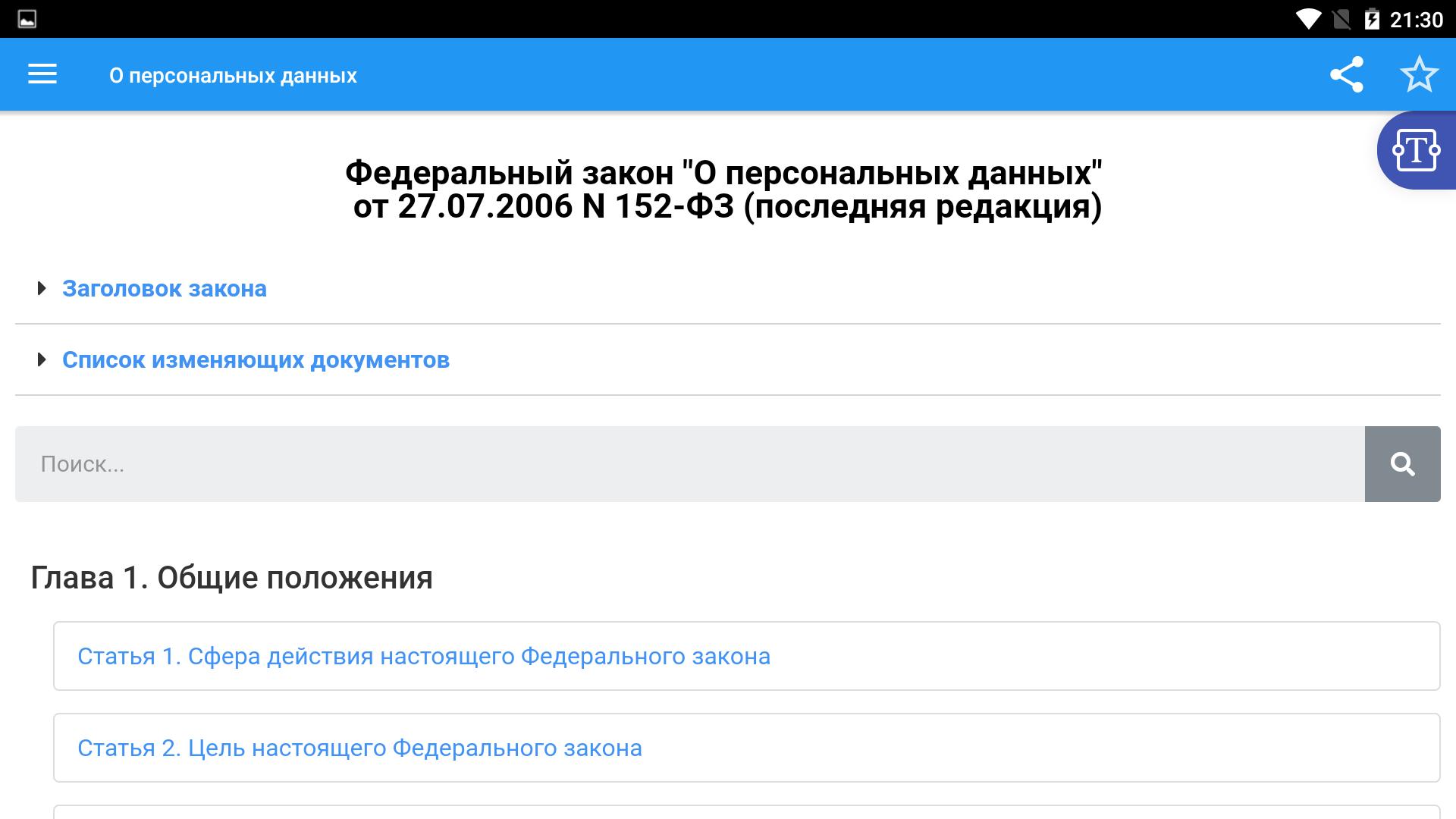Screen dimensions: 1456x819
Task: Tap the share icon
Action: click(1347, 74)
